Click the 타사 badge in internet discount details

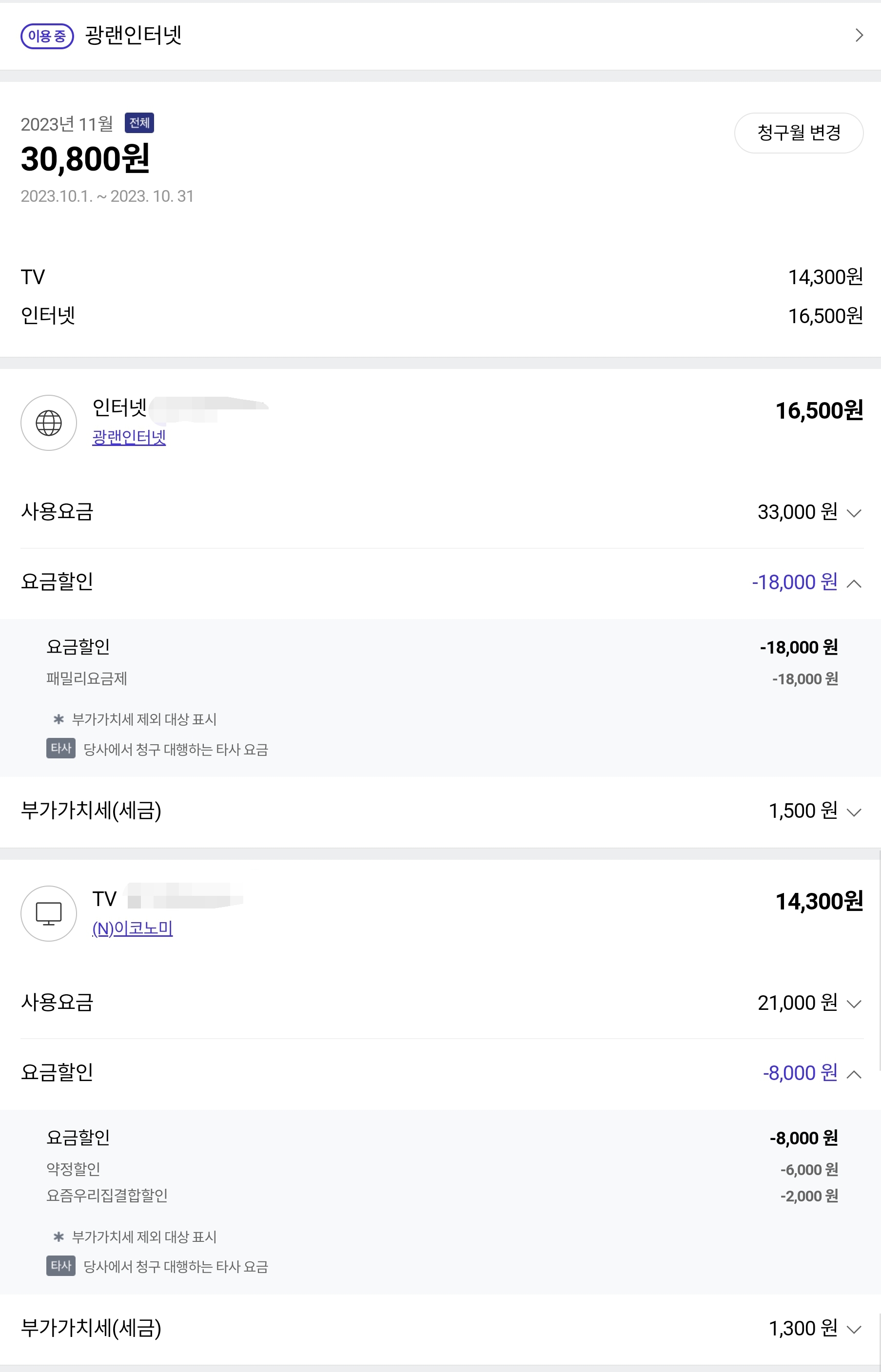[60, 748]
